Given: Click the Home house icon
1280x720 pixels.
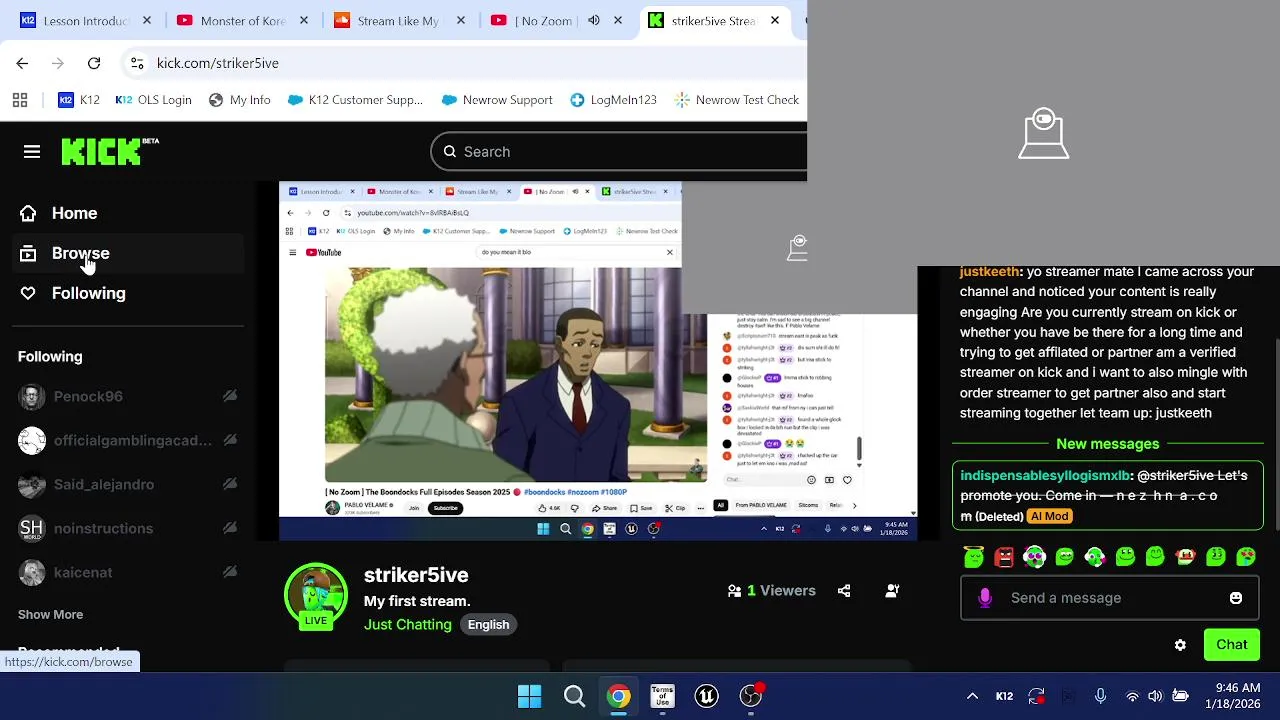Looking at the screenshot, I should tap(28, 213).
